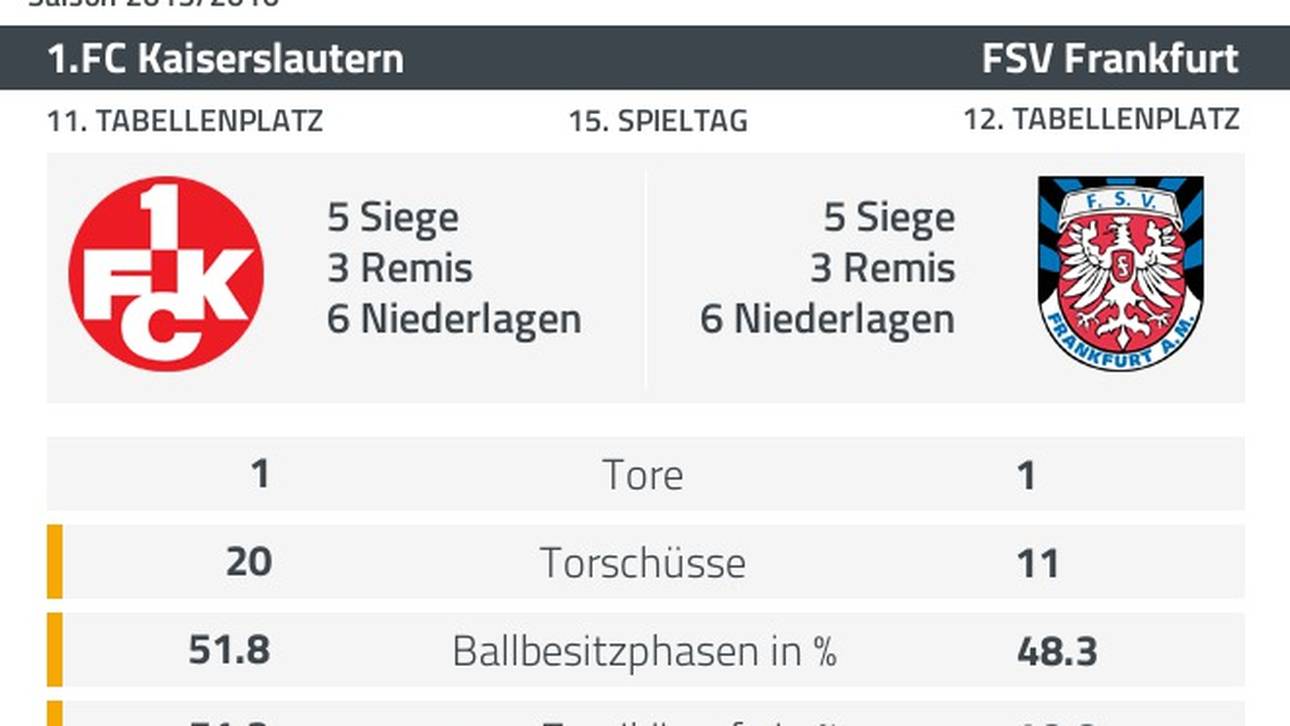Click Kaiserslautern's 5 Siege text
Viewport: 1290px width, 726px height.
click(x=393, y=217)
